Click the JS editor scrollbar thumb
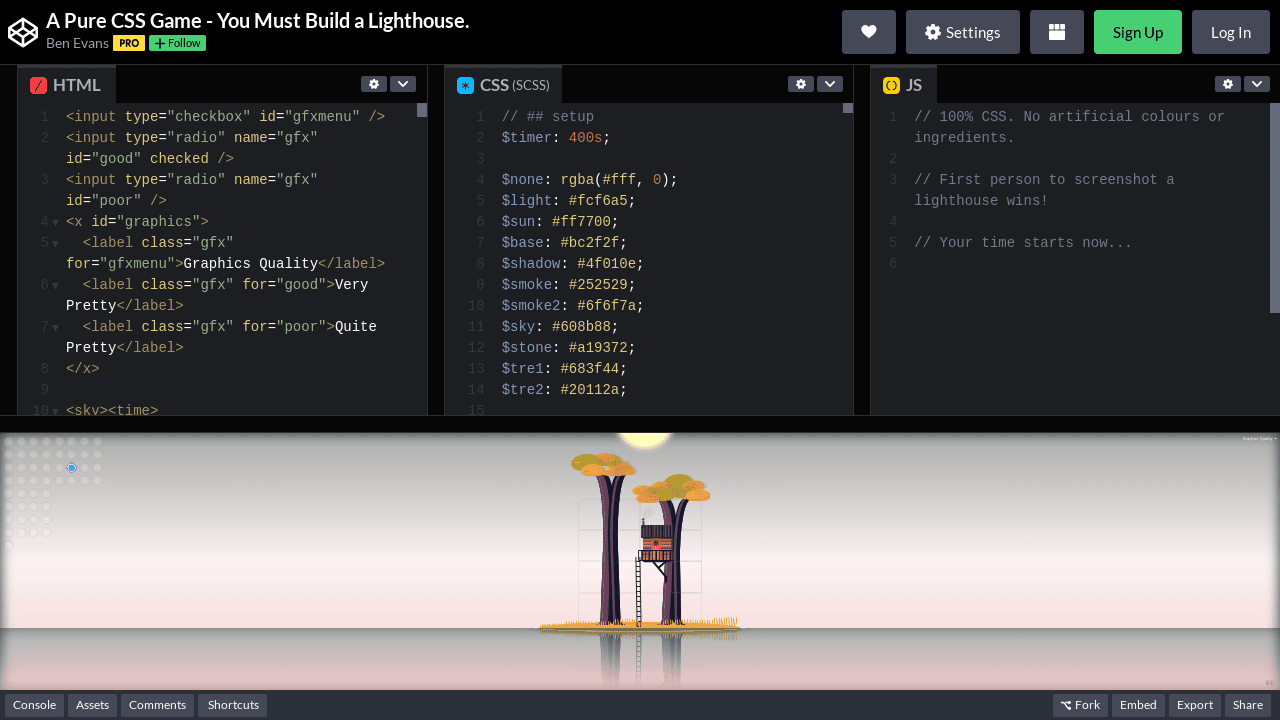The width and height of the screenshot is (1280, 720). click(1275, 208)
